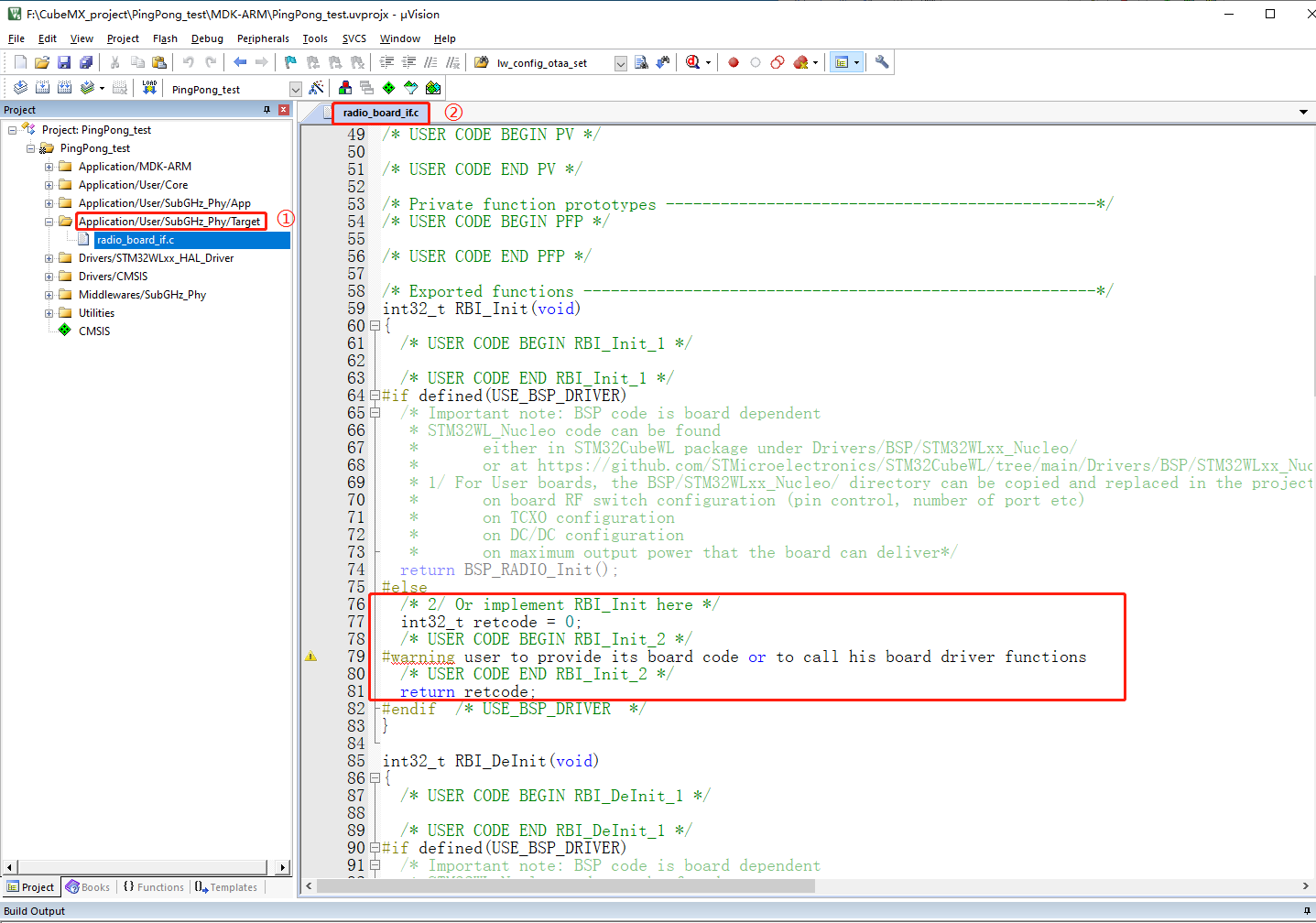Collapse the PingPong_test target node

31,148
